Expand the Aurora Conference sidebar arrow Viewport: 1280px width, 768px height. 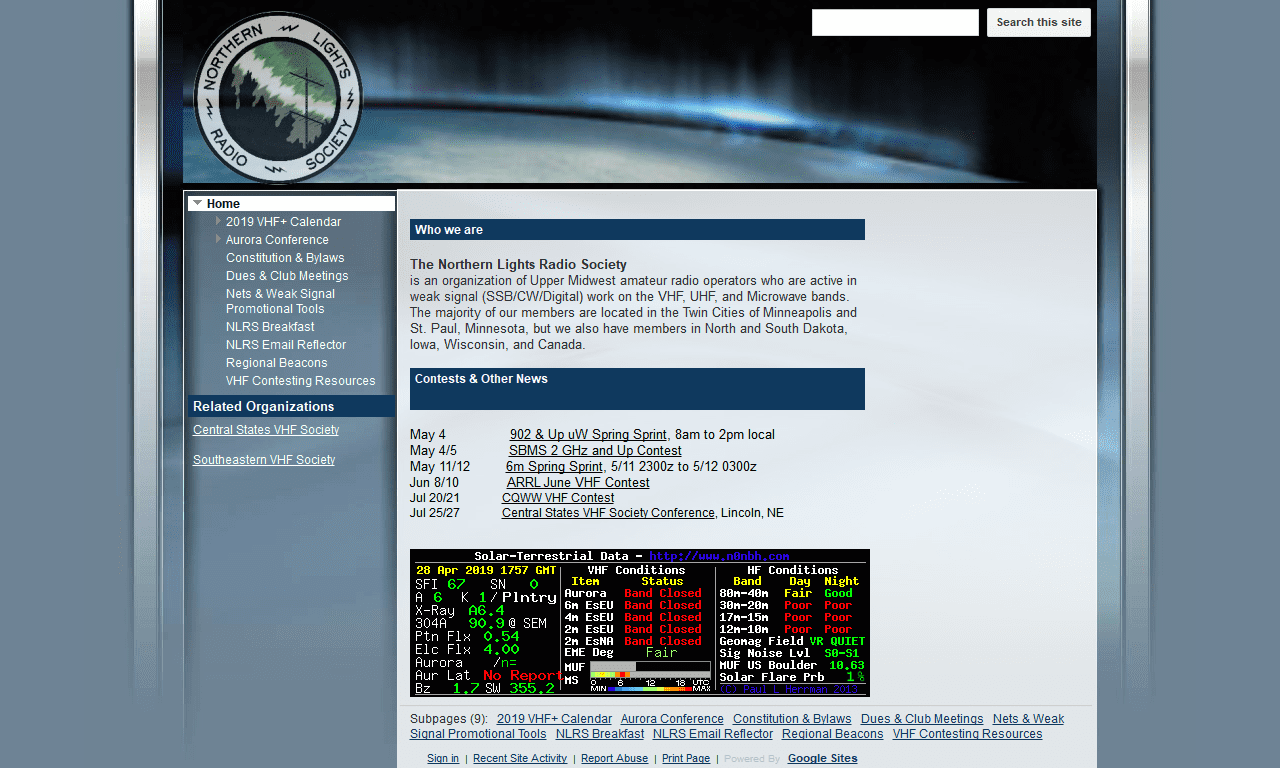coord(218,239)
